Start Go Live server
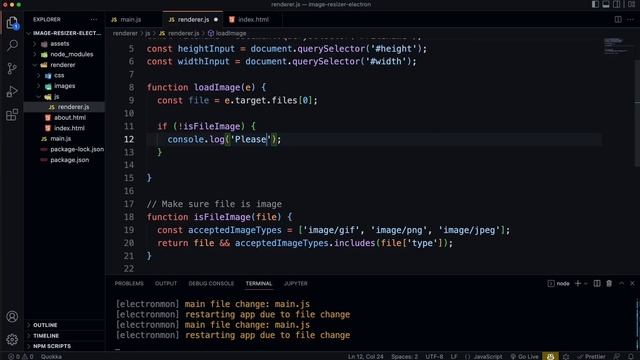The width and height of the screenshot is (640, 360). 524,356
